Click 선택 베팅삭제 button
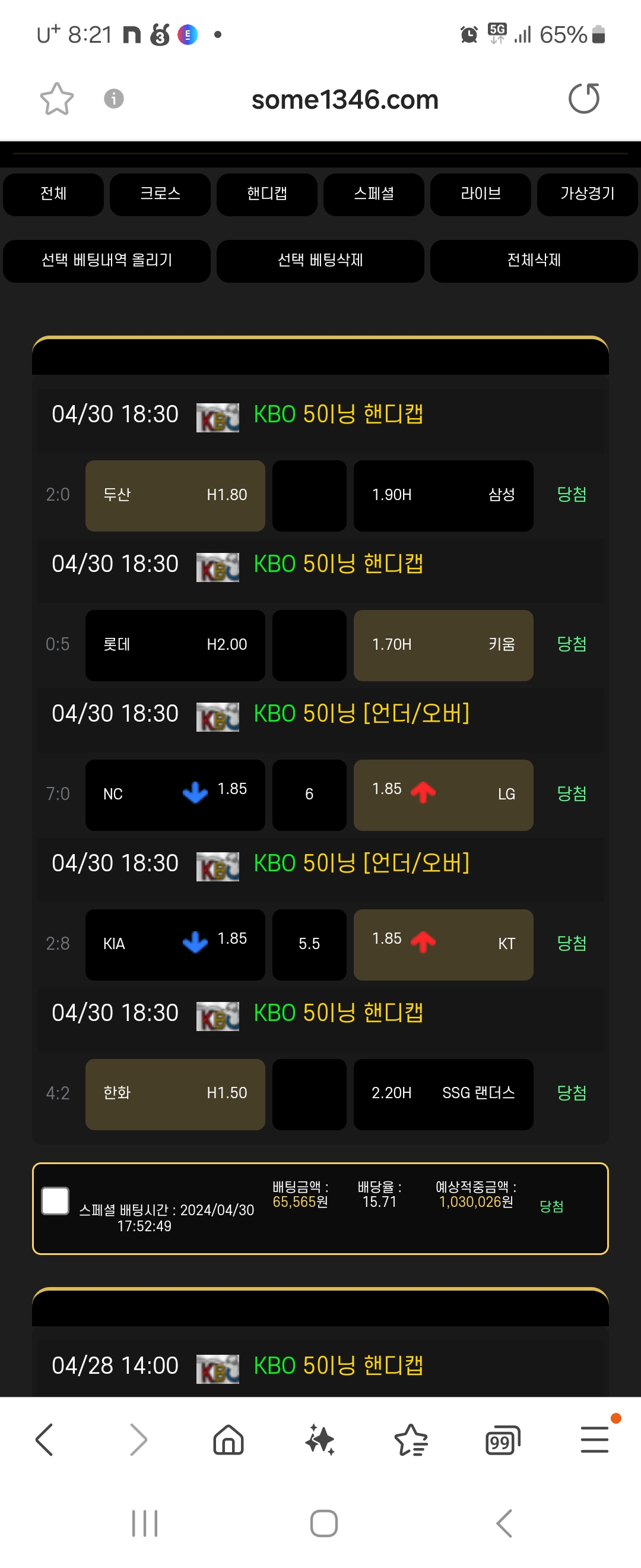Screen dimensions: 641x1568 [320, 261]
